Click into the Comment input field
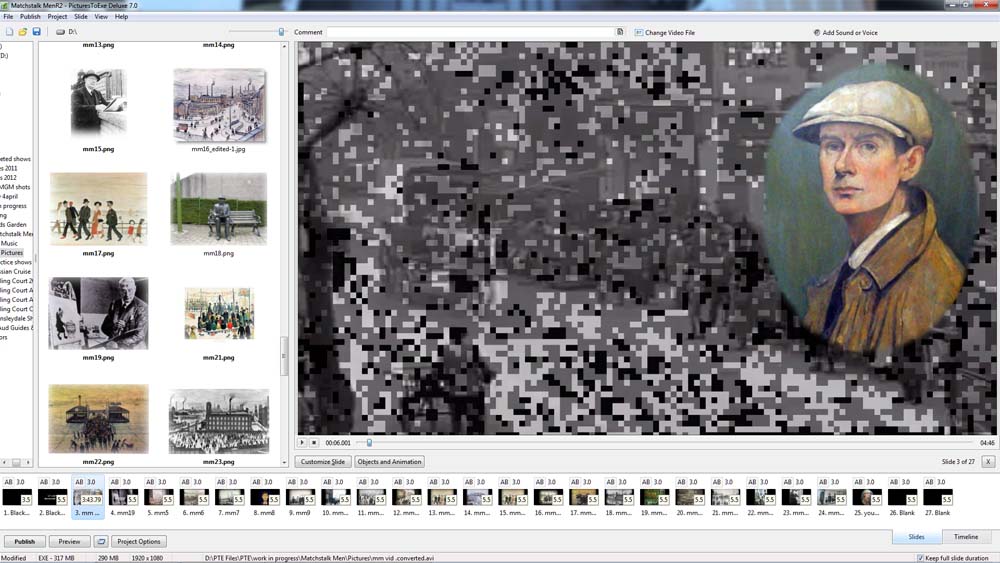The width and height of the screenshot is (1000, 563). point(471,32)
